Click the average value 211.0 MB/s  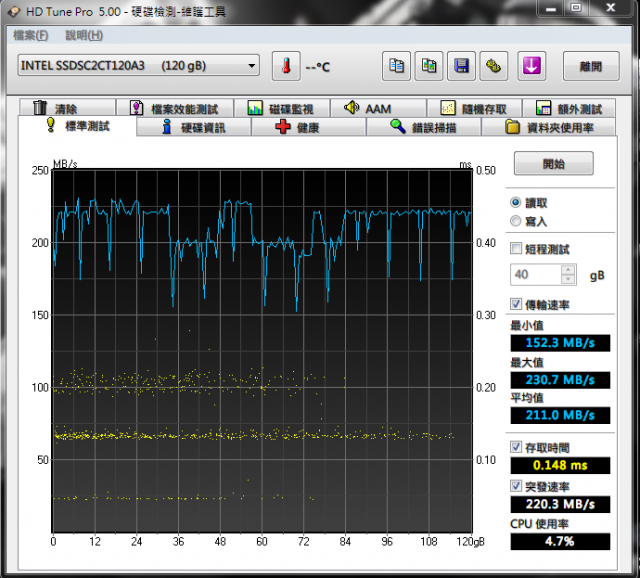click(560, 415)
